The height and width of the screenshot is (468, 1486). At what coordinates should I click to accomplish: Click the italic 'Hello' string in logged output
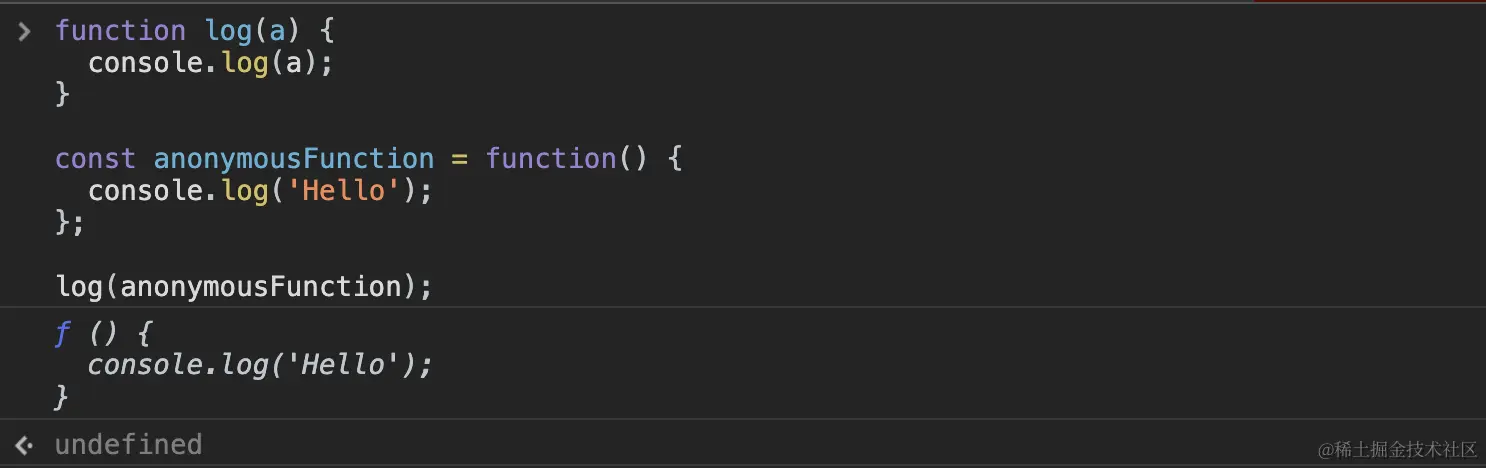344,365
